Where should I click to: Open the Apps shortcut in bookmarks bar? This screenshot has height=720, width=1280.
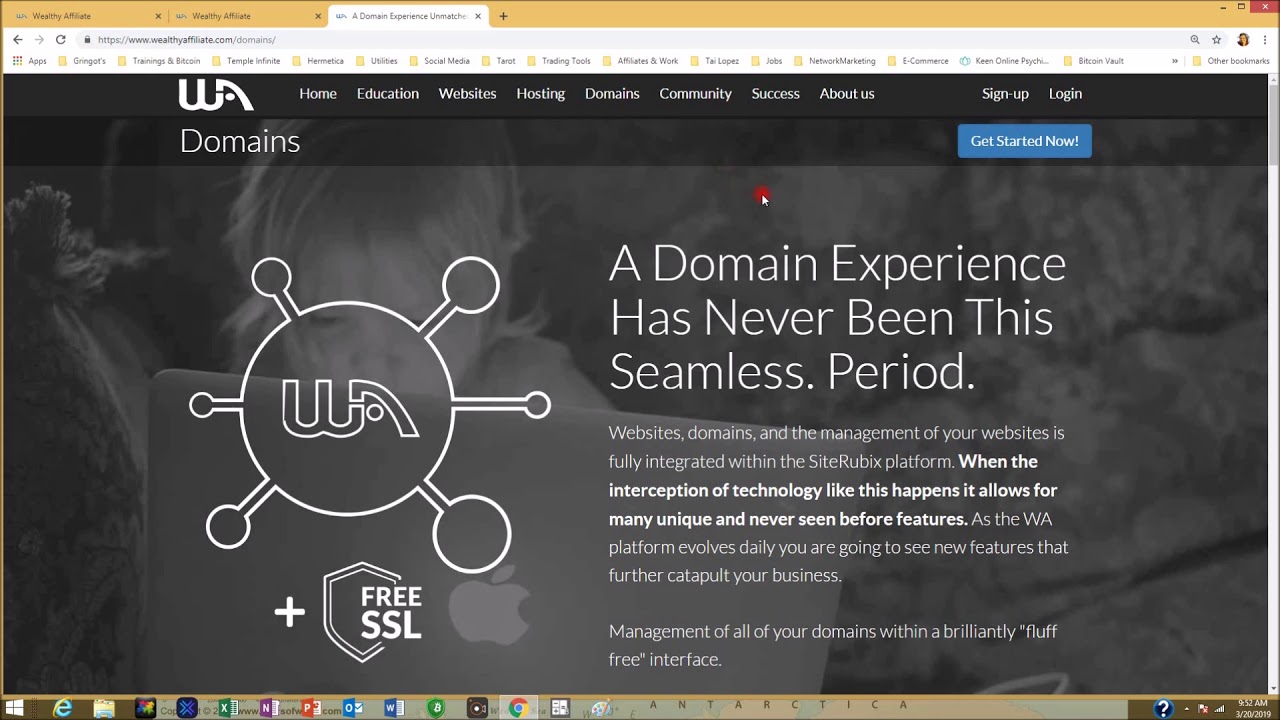pyautogui.click(x=29, y=61)
